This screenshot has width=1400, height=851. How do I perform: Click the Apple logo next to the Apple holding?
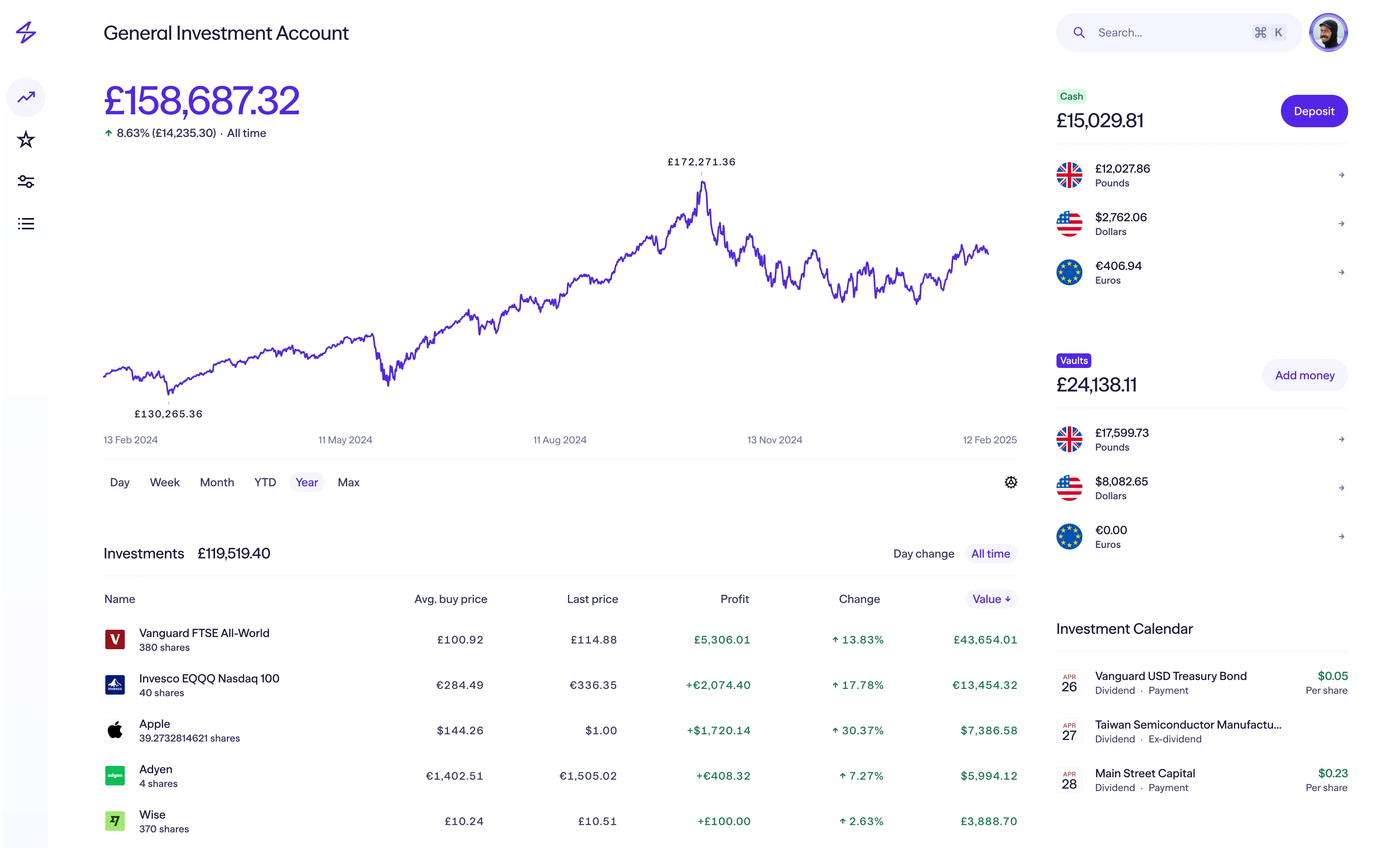coord(115,731)
